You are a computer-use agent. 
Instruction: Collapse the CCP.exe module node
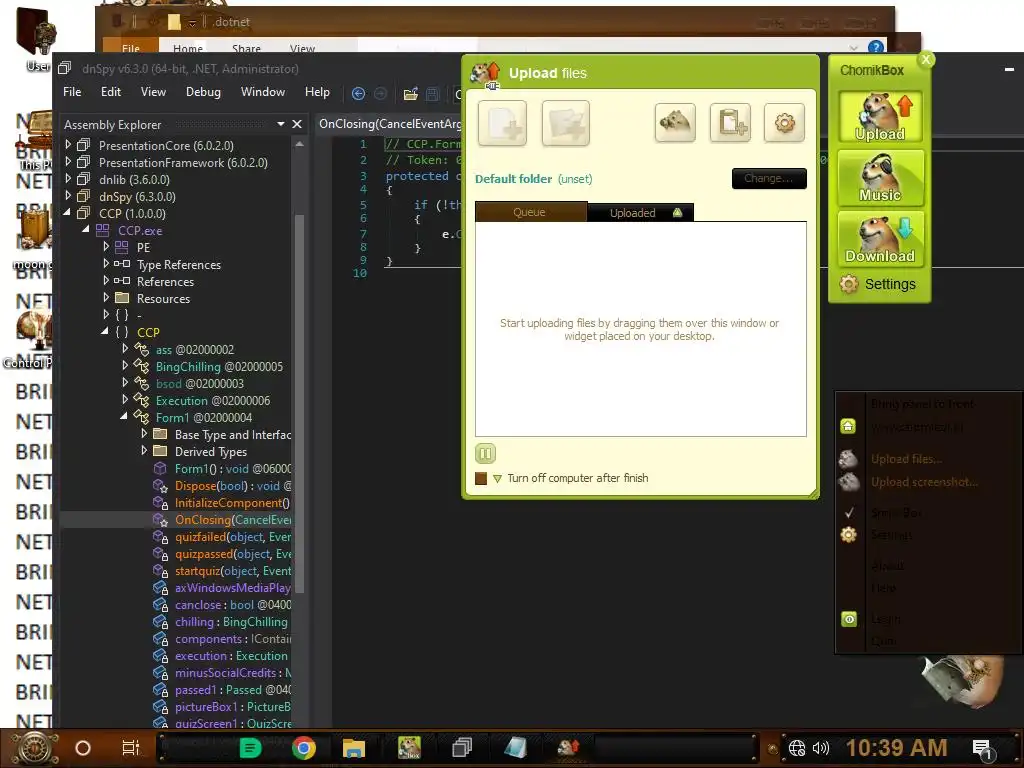pyautogui.click(x=86, y=230)
